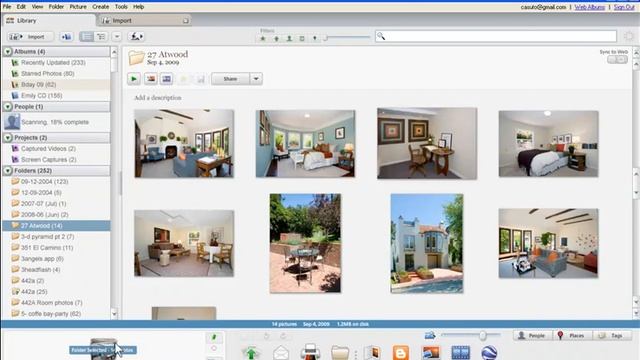Viewport: 640px width, 360px height.
Task: Switch to the Import tab
Action: pyautogui.click(x=145, y=20)
